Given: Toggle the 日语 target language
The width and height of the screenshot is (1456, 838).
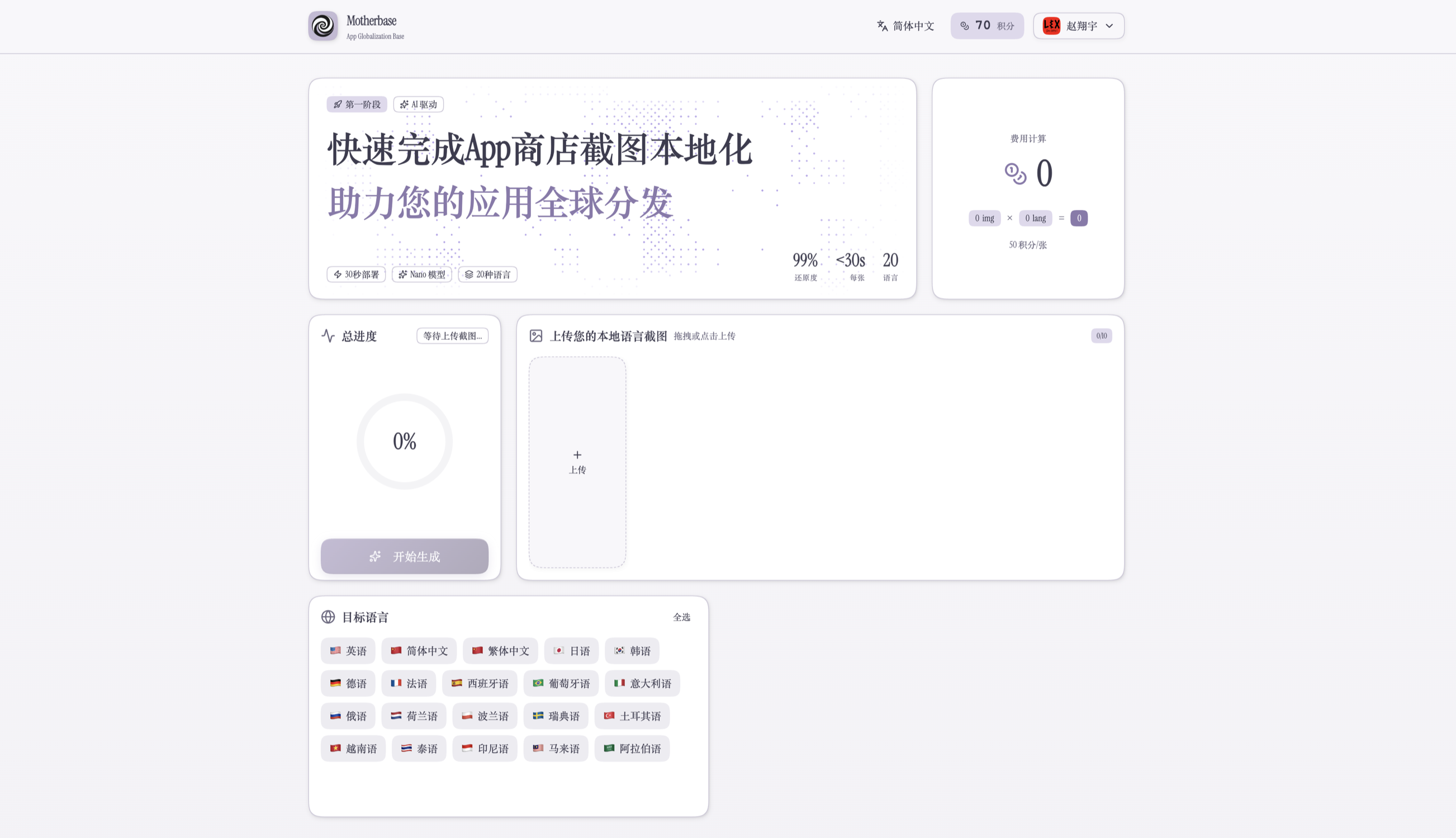Looking at the screenshot, I should tap(571, 651).
